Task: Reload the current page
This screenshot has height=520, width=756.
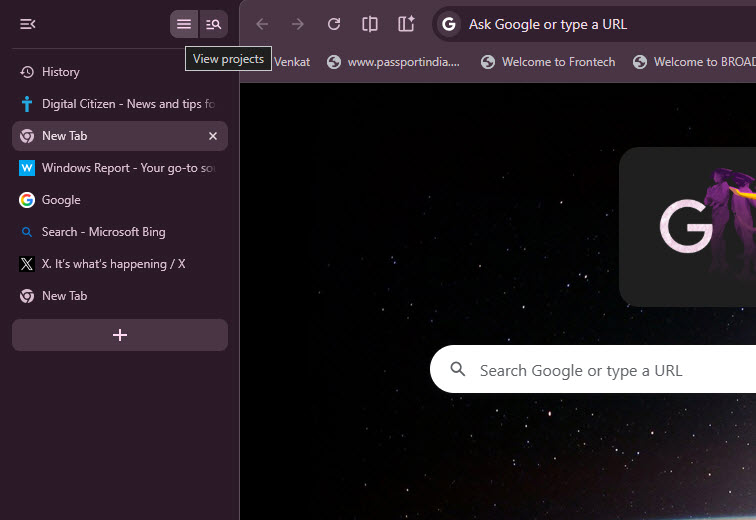Action: click(x=334, y=24)
